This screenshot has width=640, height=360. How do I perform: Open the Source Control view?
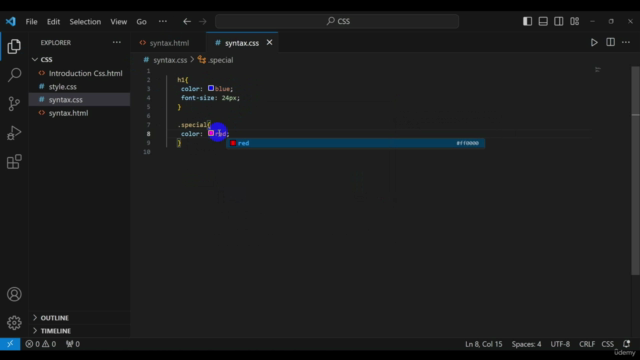14,104
